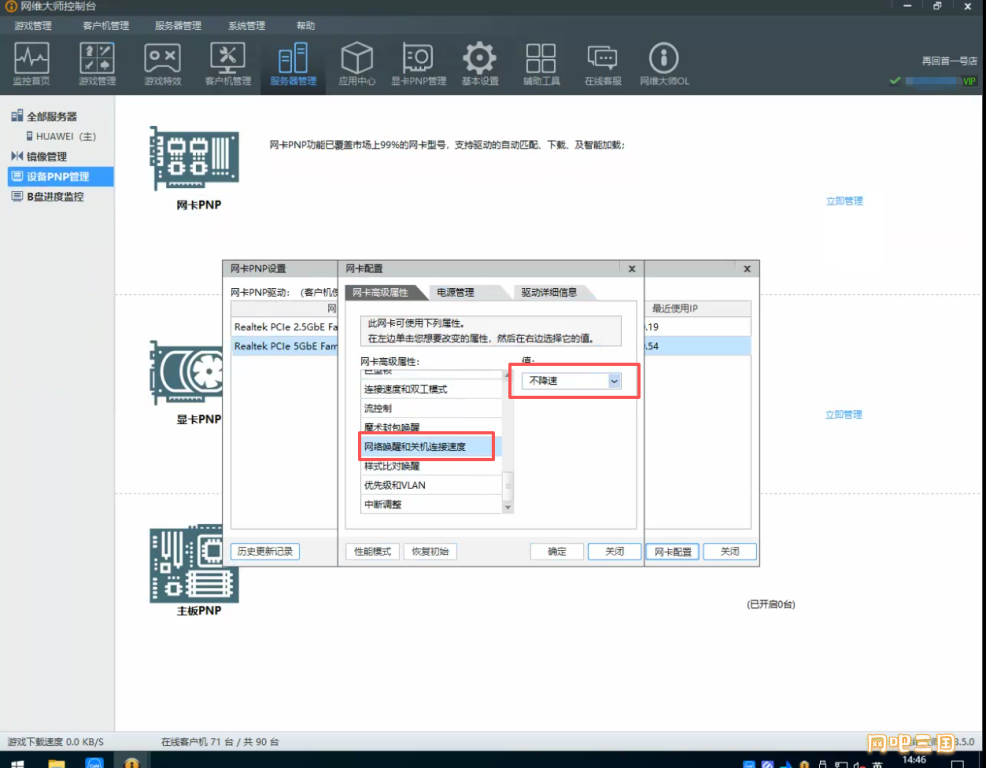986x768 pixels.
Task: Select the 中断调整 property
Action: click(x=431, y=504)
